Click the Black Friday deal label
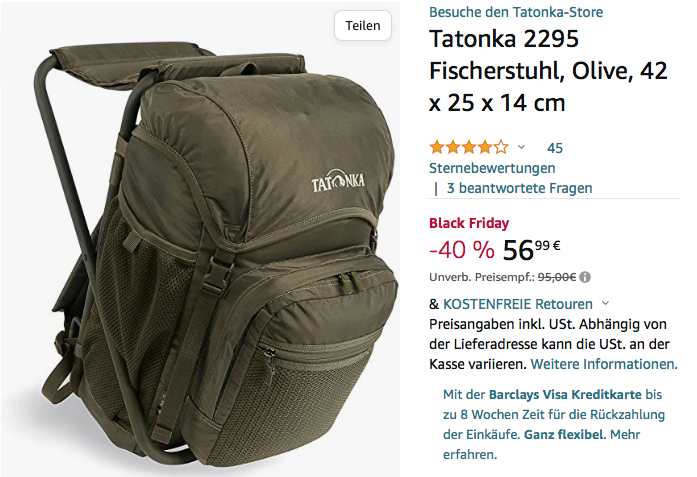Screen dimensions: 697x477 coord(469,223)
